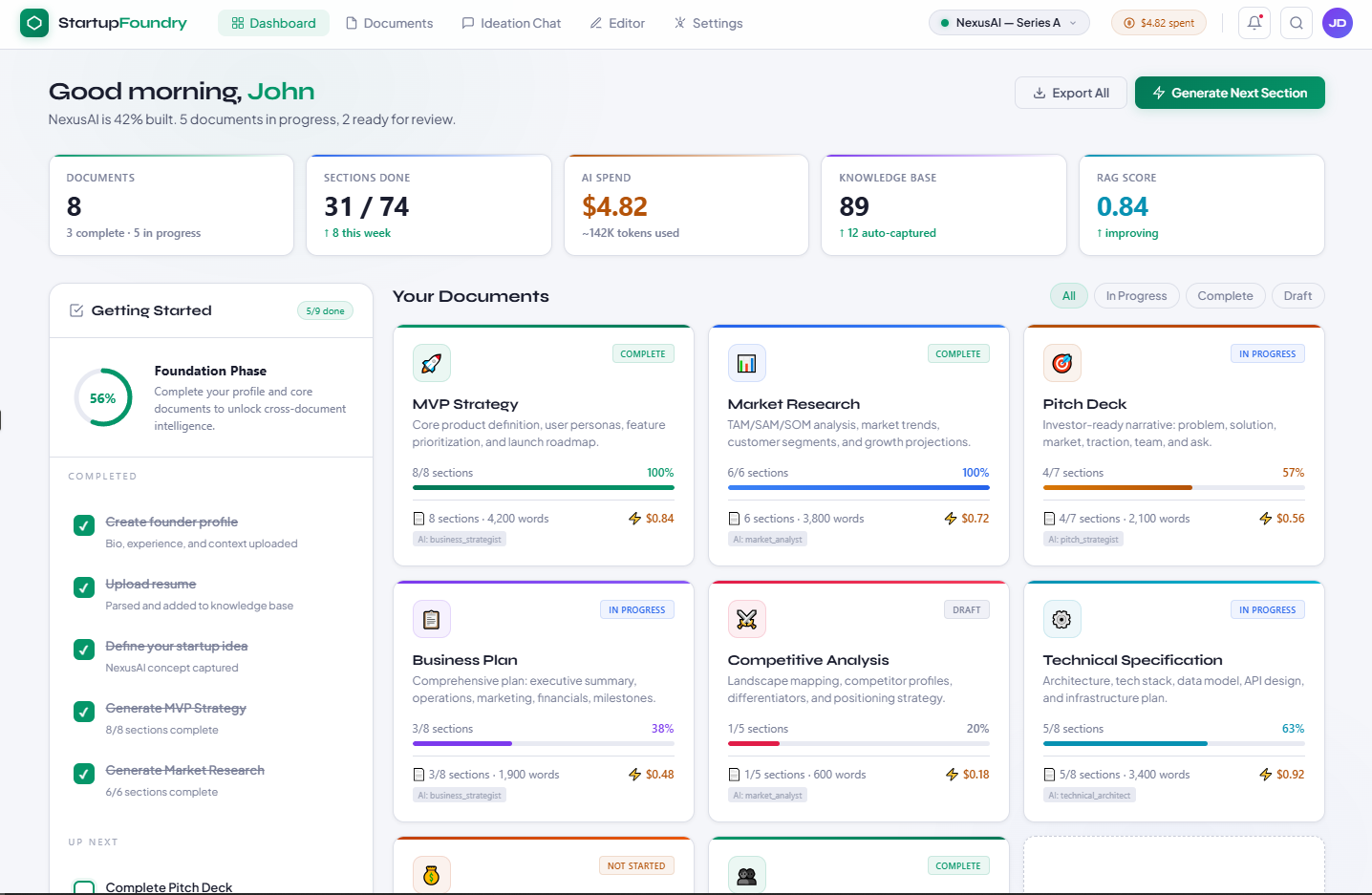Click the Market Research chart icon
The width and height of the screenshot is (1372, 895).
click(747, 363)
